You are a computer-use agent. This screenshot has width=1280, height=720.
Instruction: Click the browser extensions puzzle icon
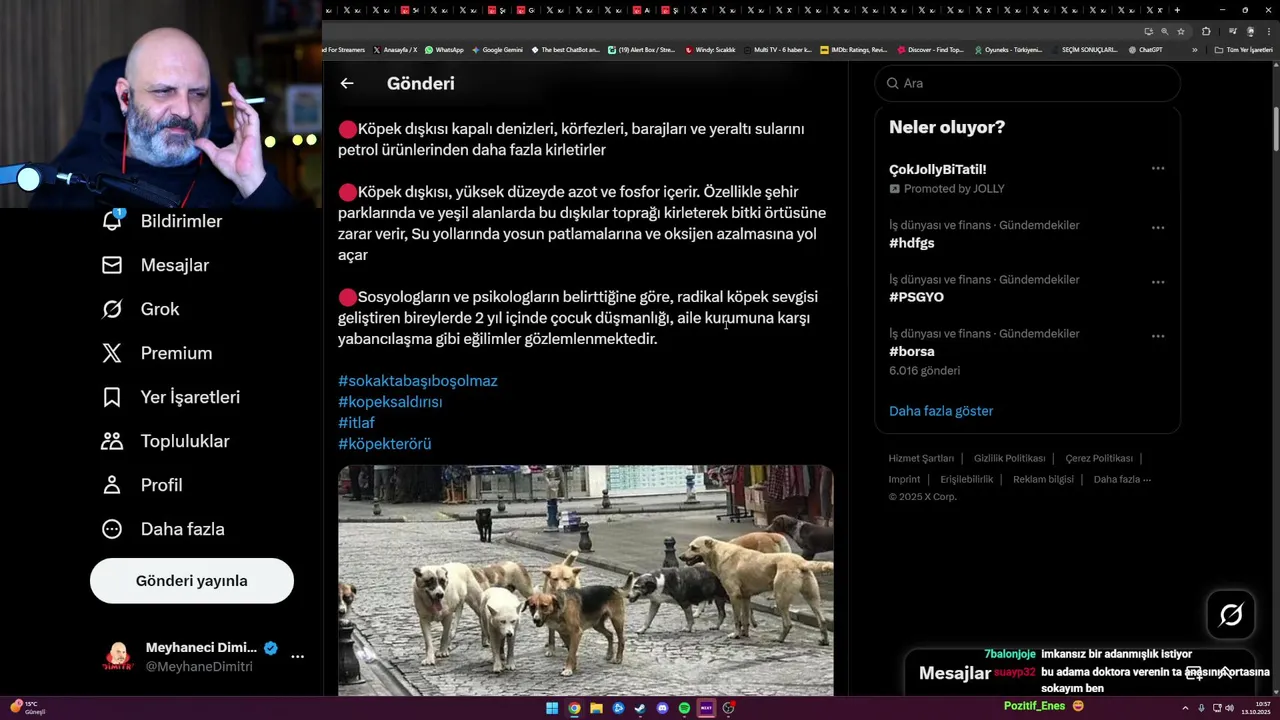pyautogui.click(x=1206, y=31)
